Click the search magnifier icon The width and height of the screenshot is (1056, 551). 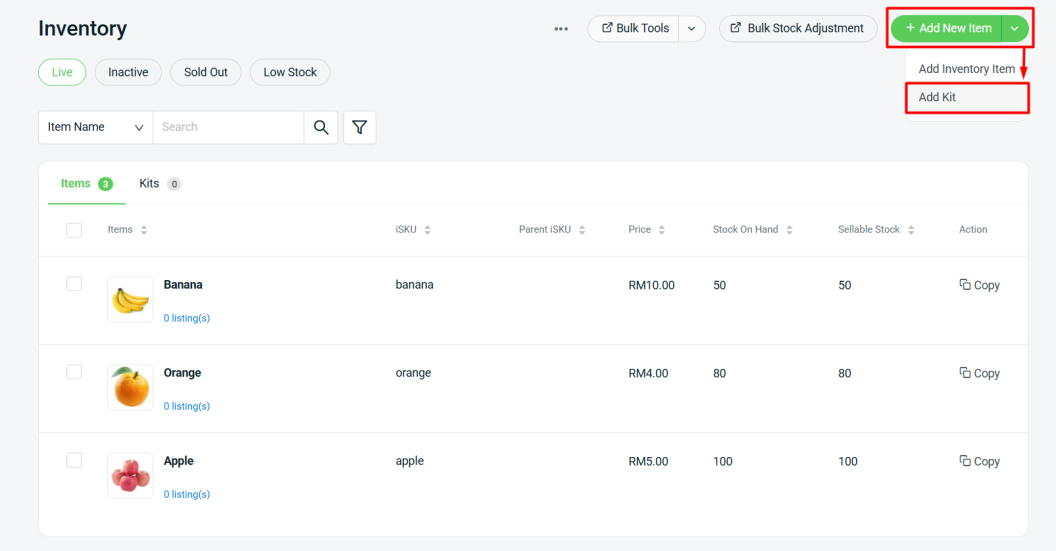pyautogui.click(x=321, y=127)
